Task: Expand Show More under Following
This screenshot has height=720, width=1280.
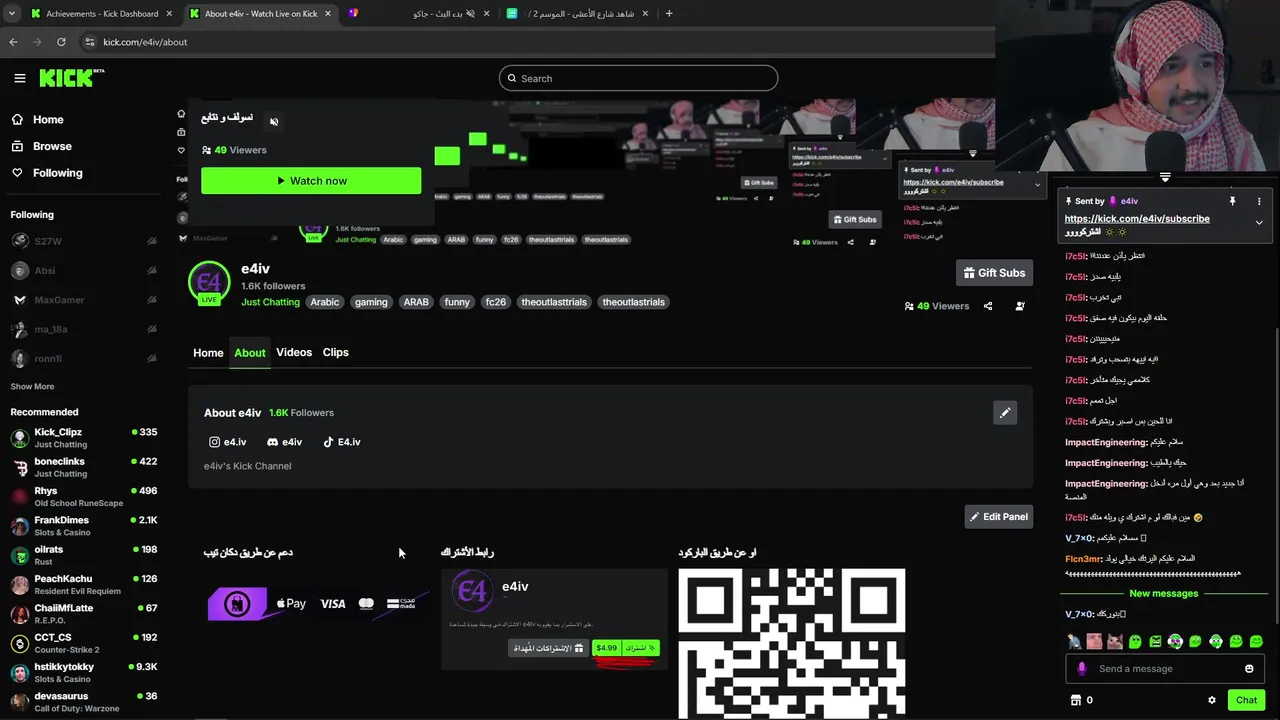Action: pos(32,386)
